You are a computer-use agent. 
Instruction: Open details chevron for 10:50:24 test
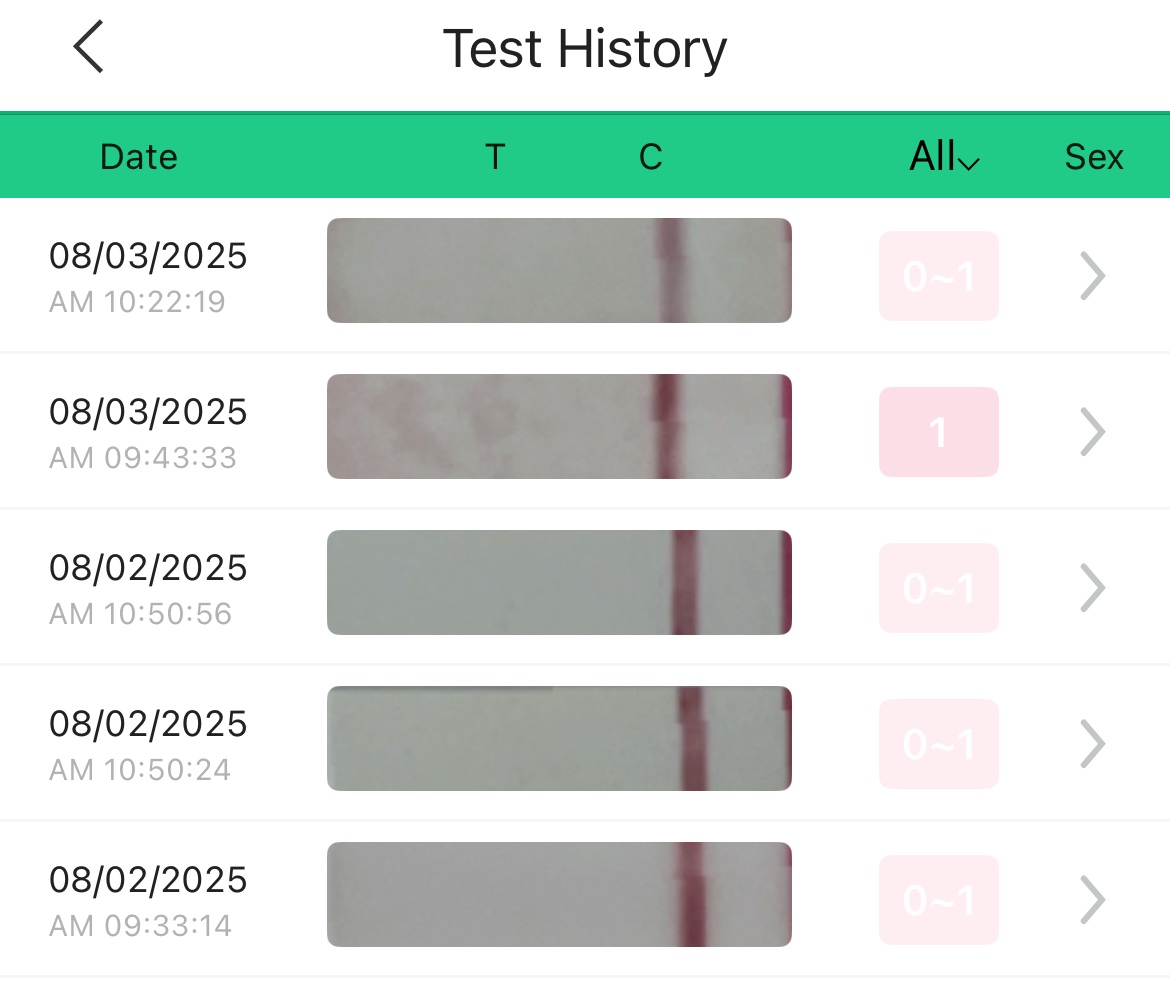pos(1092,744)
